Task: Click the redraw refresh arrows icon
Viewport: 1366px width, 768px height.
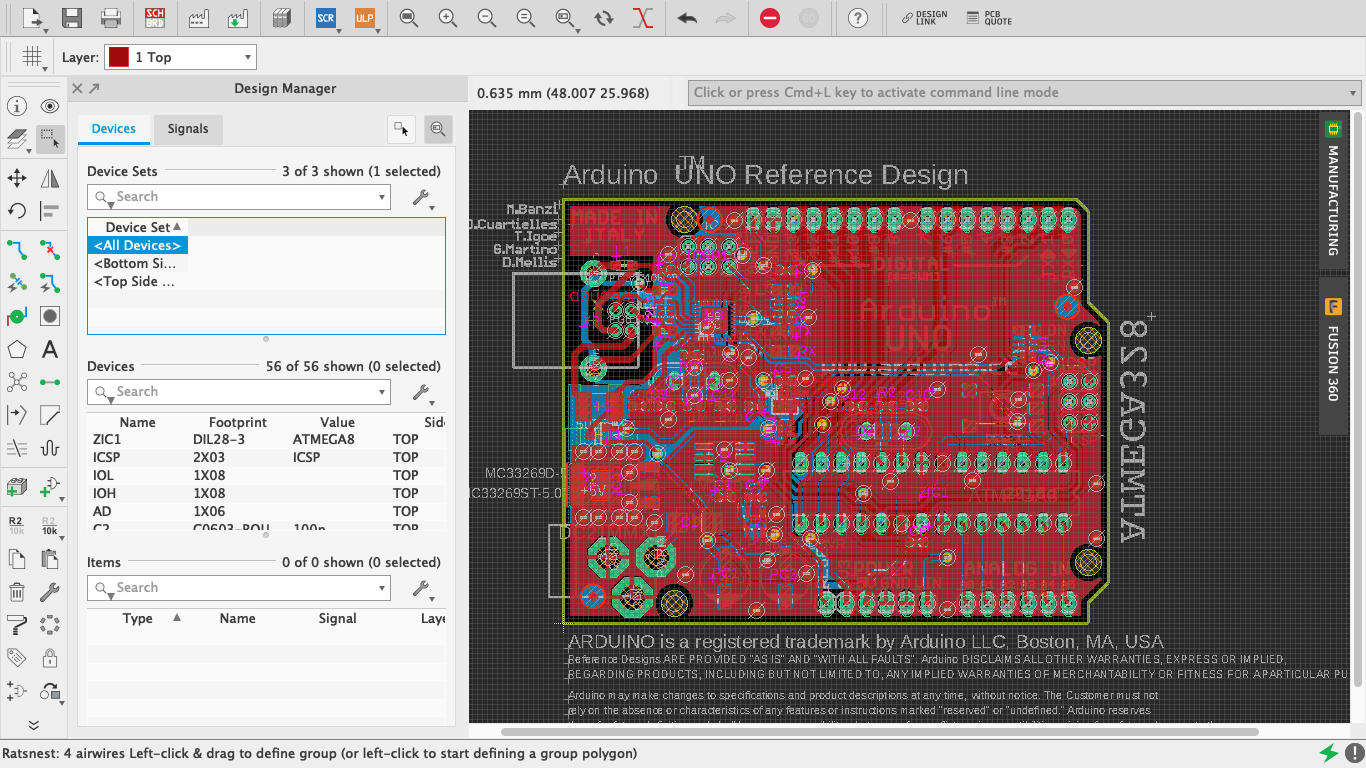Action: click(x=604, y=18)
